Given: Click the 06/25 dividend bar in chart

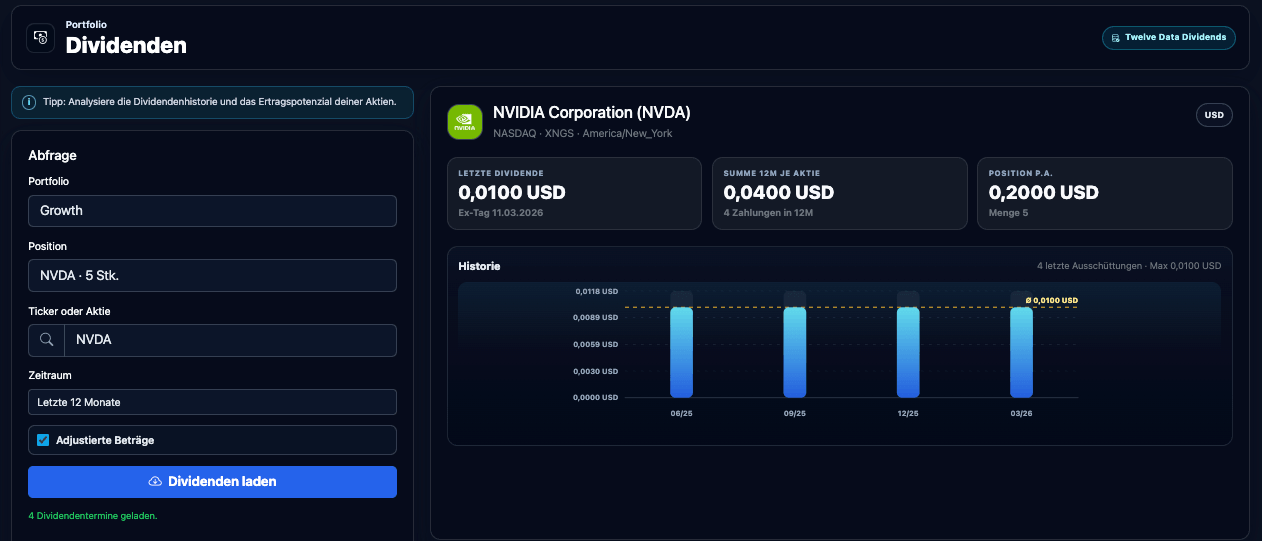Looking at the screenshot, I should tap(681, 352).
